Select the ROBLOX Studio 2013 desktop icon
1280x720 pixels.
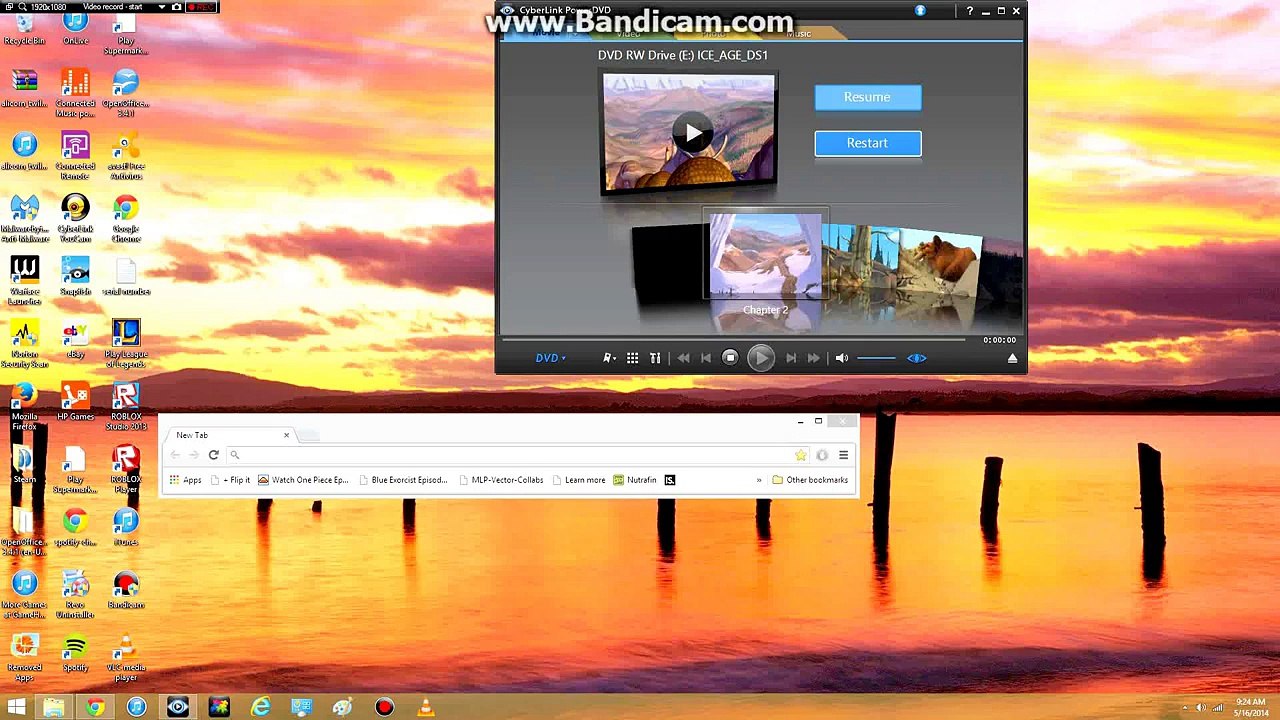pos(125,408)
